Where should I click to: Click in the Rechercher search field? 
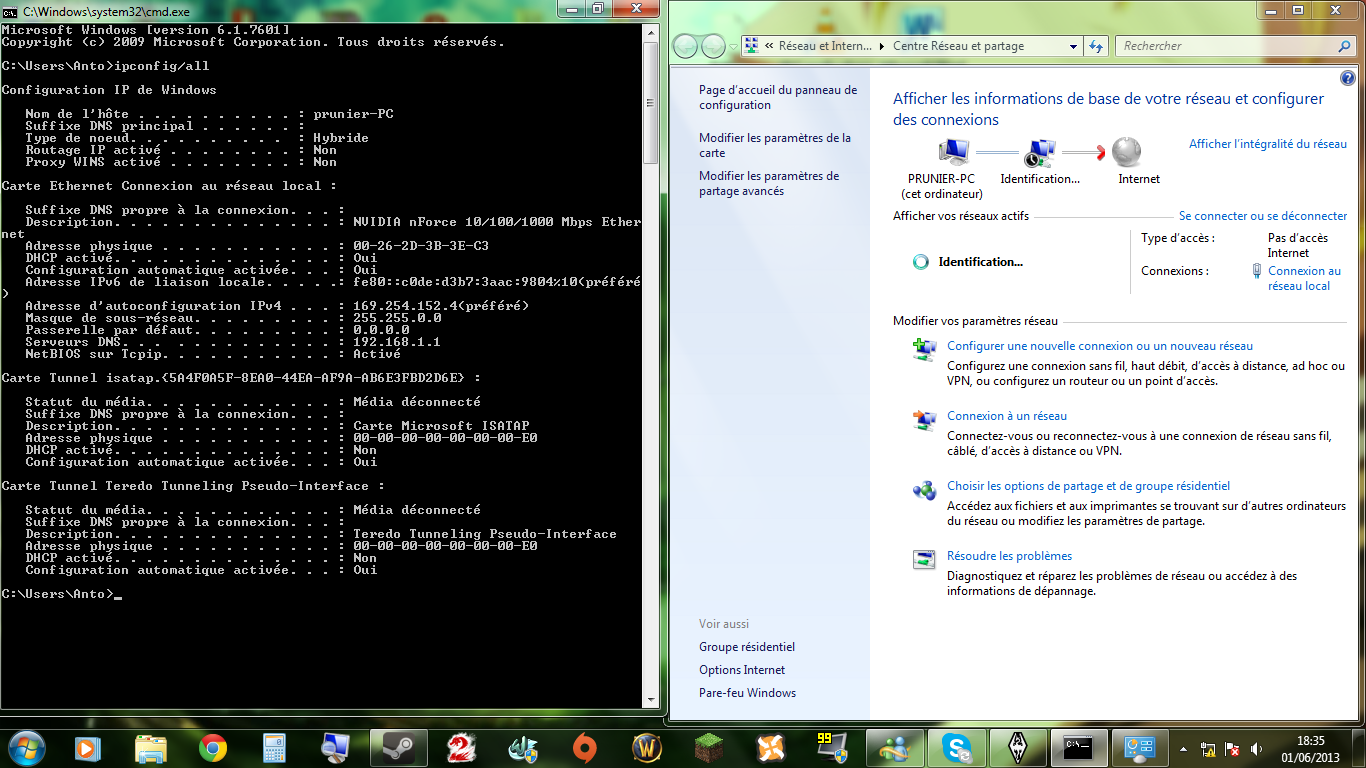tap(1225, 46)
